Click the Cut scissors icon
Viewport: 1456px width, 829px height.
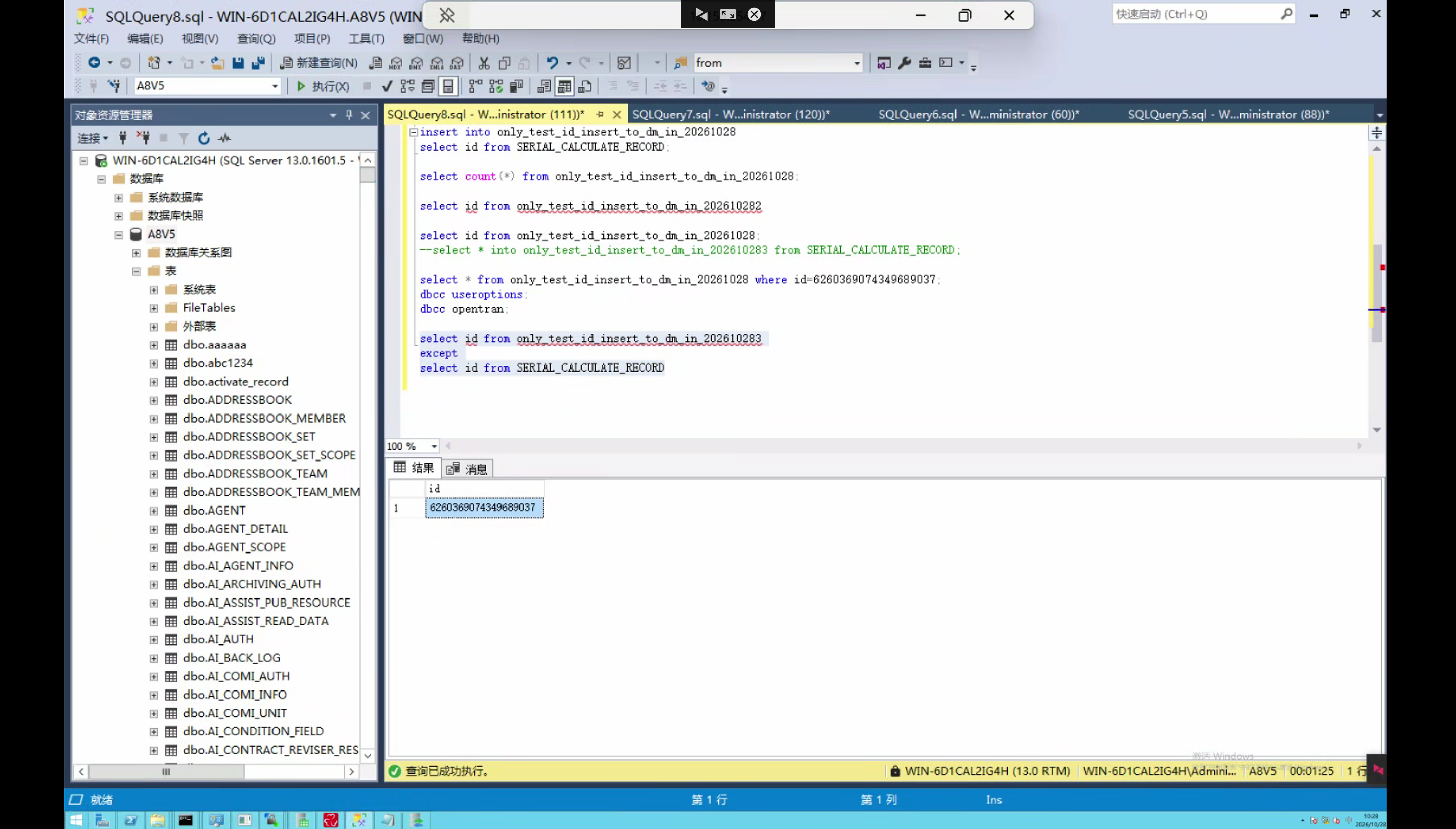[x=484, y=63]
